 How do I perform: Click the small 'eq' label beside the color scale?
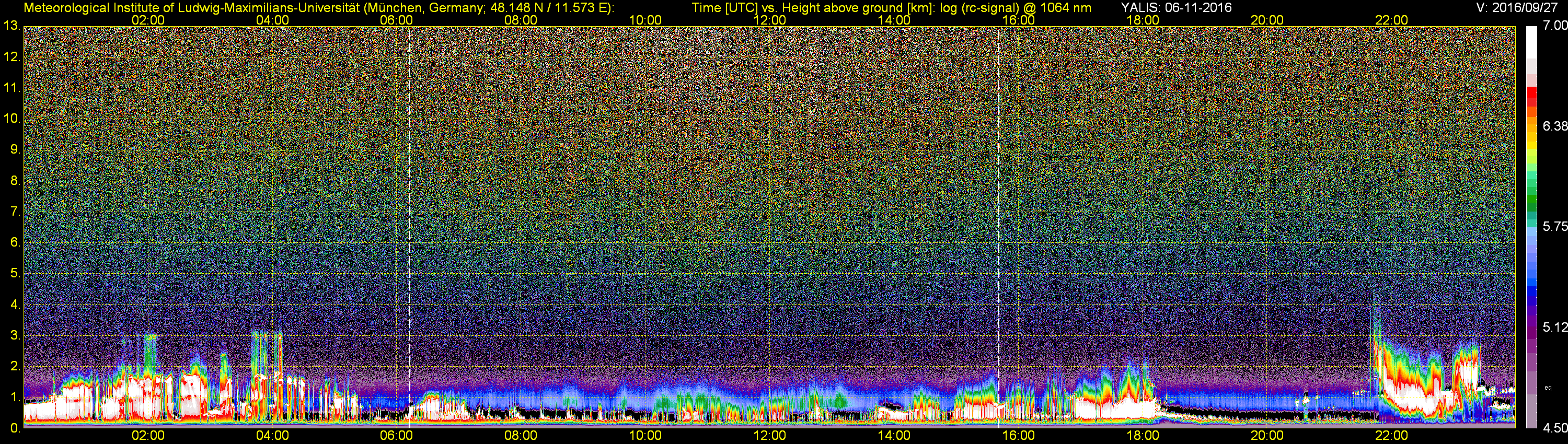pyautogui.click(x=1548, y=388)
